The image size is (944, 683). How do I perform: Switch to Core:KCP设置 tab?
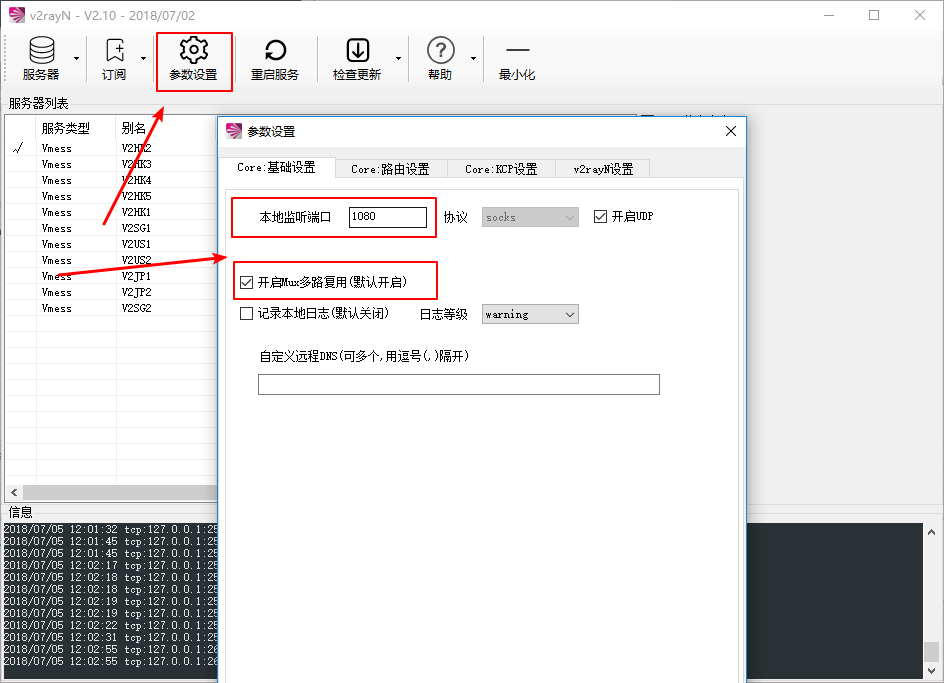tap(501, 169)
